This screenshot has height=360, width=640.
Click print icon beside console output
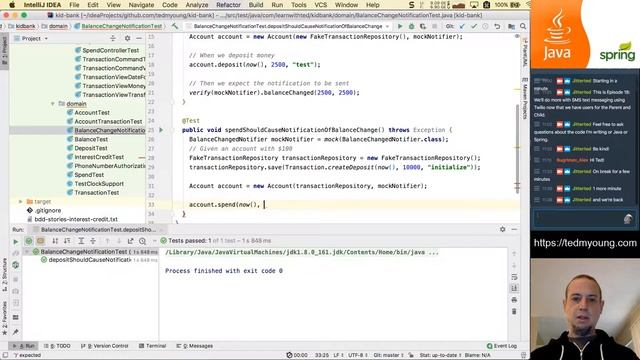514,300
